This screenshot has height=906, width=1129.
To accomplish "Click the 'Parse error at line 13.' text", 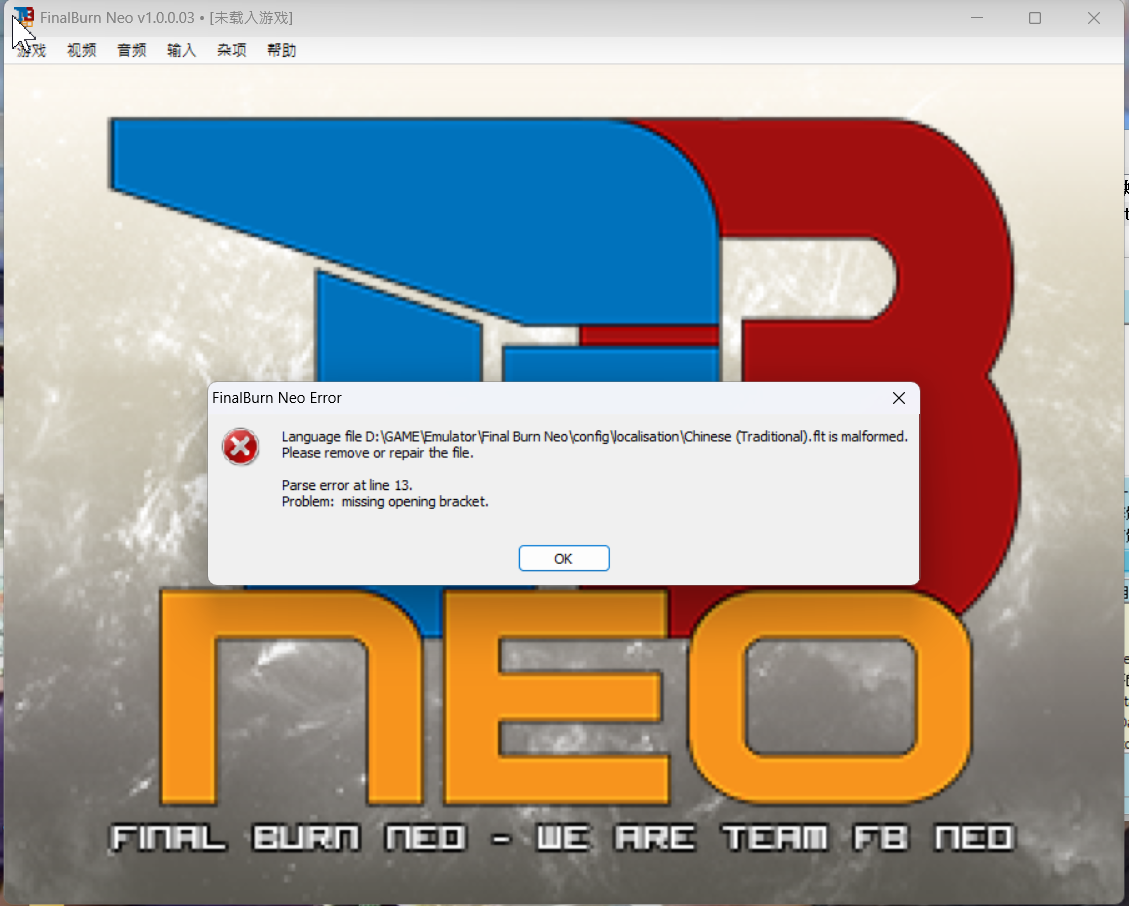I will click(x=347, y=485).
